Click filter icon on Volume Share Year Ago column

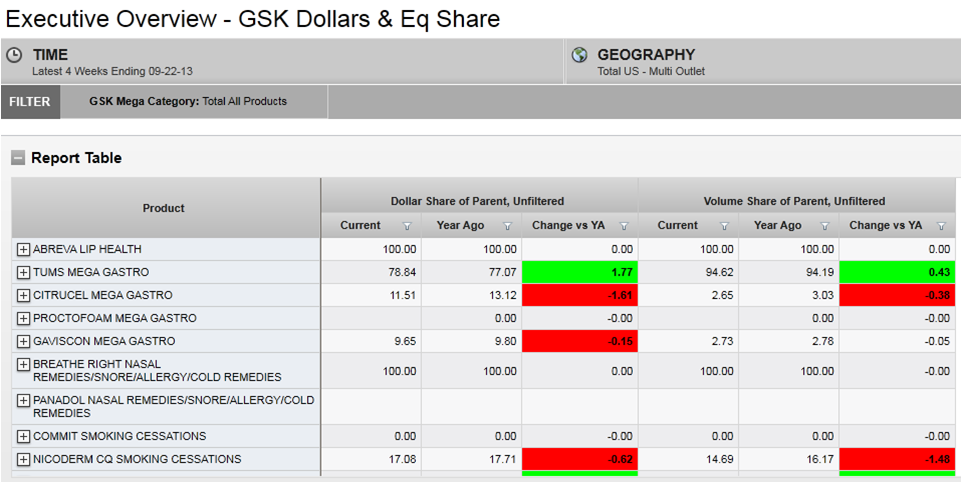tap(824, 226)
